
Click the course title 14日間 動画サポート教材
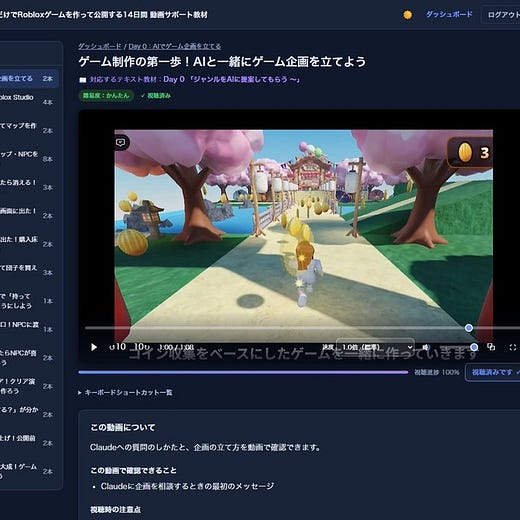coord(166,15)
